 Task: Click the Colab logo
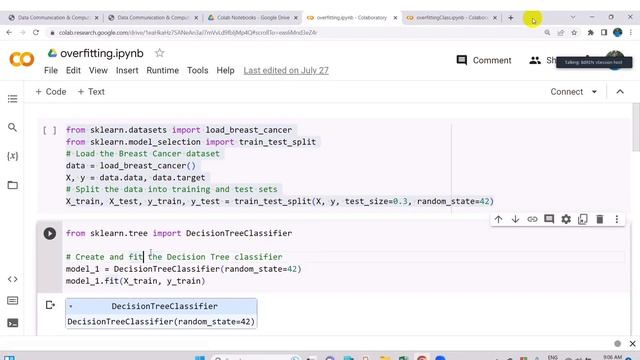(x=22, y=60)
